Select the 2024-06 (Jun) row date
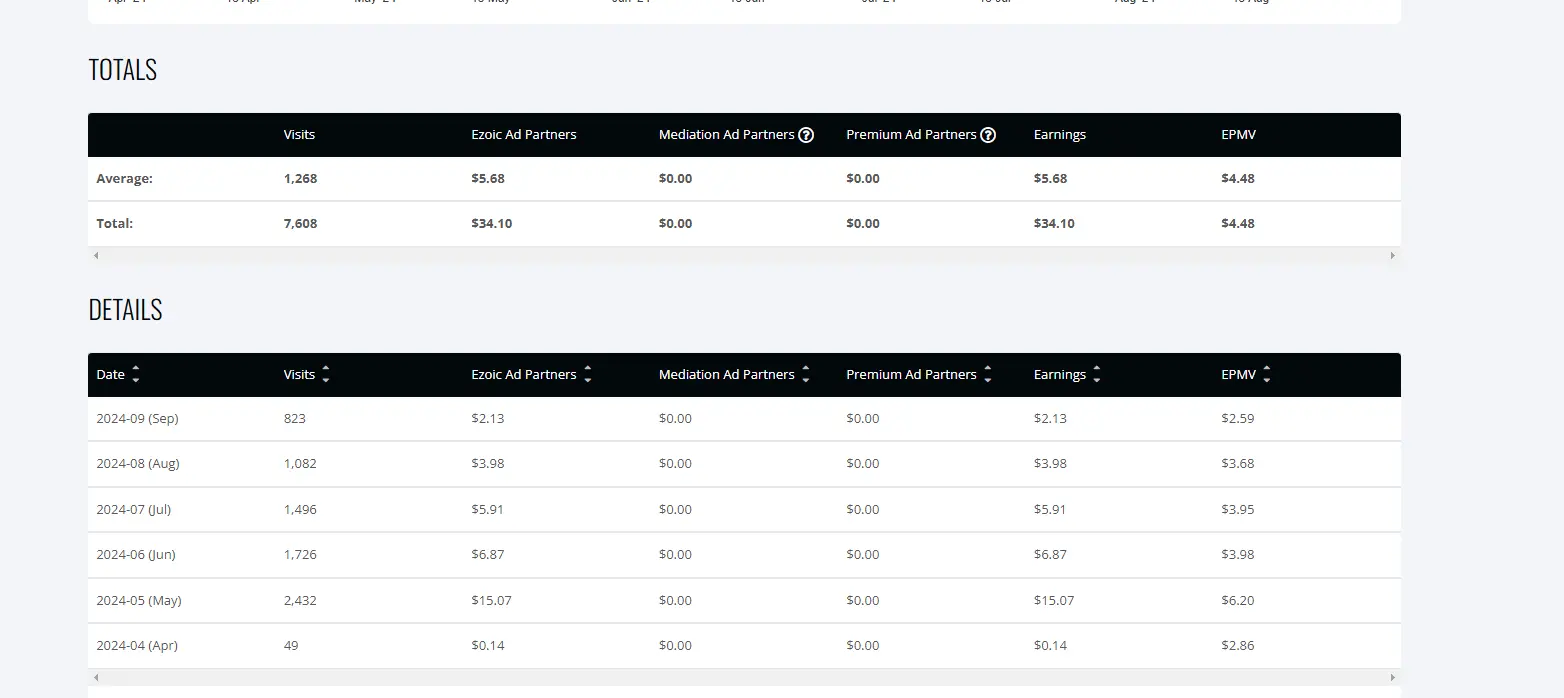The image size is (1564, 698). 136,555
